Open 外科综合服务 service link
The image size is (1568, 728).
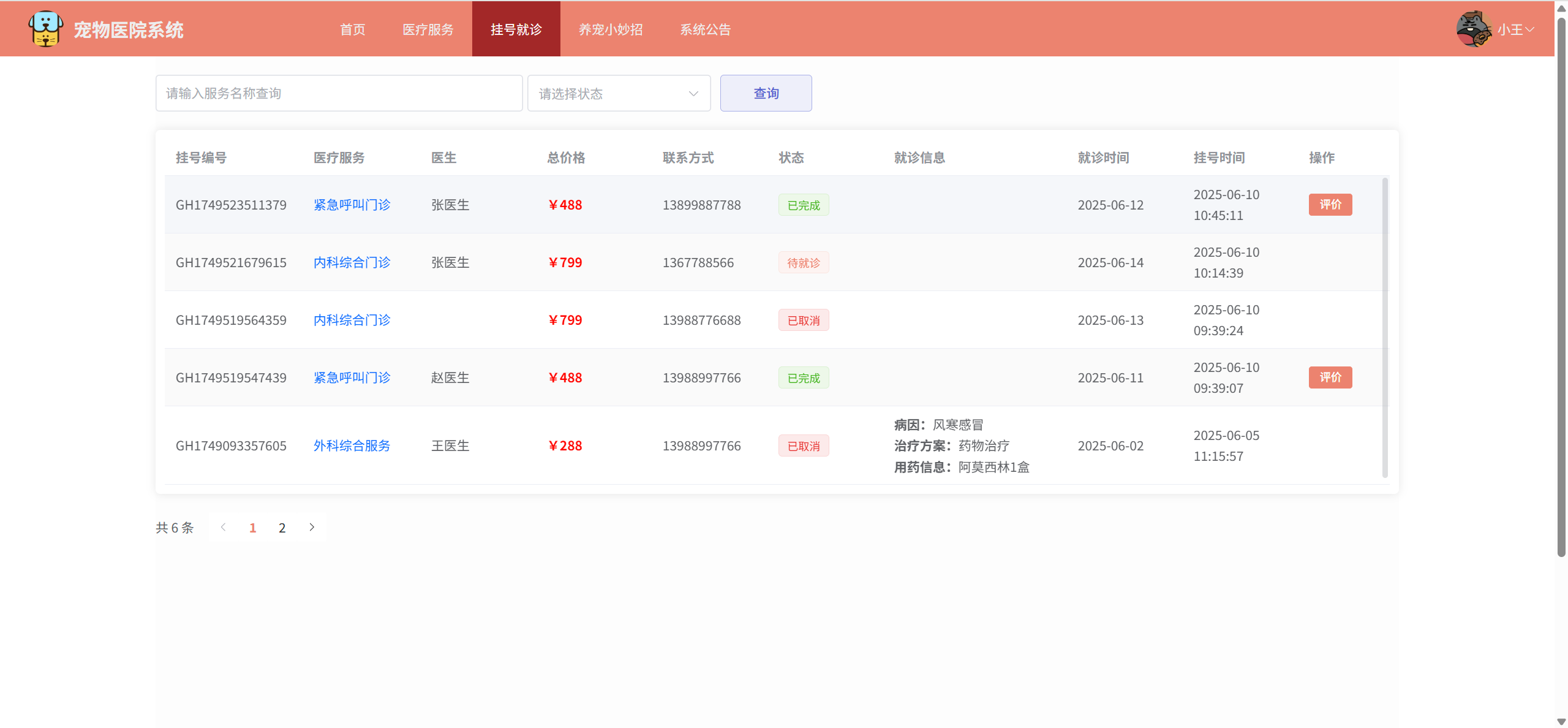click(352, 446)
